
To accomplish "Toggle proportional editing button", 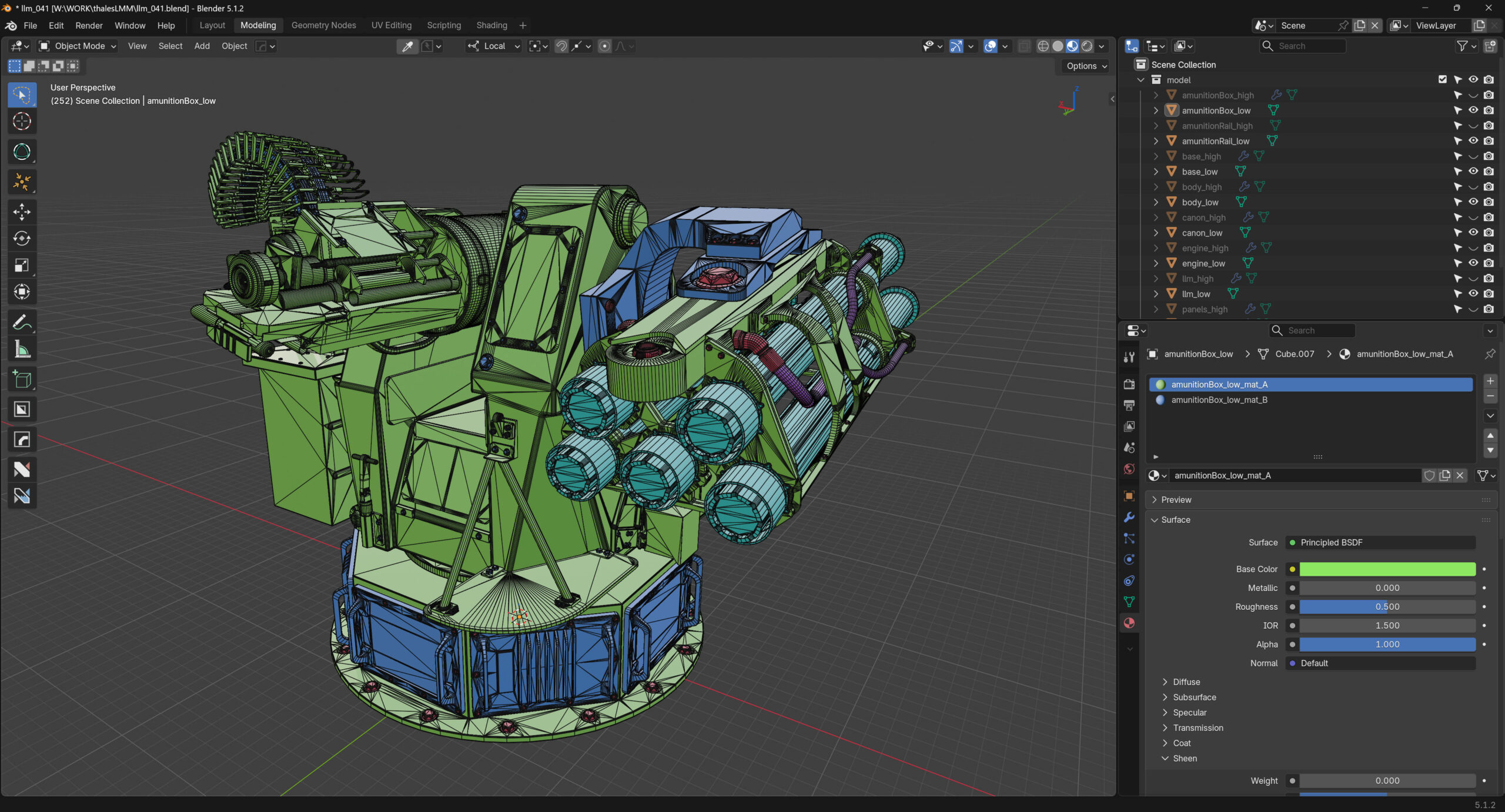I will [x=604, y=46].
